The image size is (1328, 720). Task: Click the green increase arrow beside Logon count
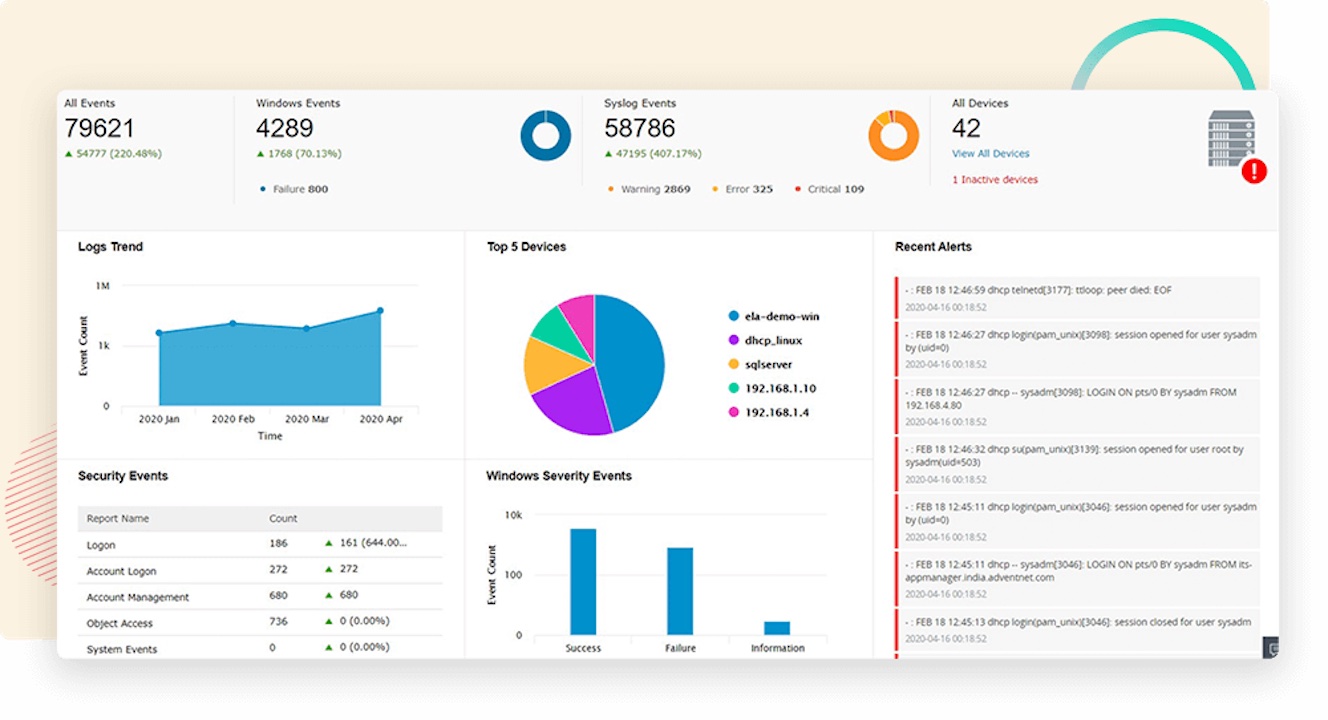[x=329, y=543]
